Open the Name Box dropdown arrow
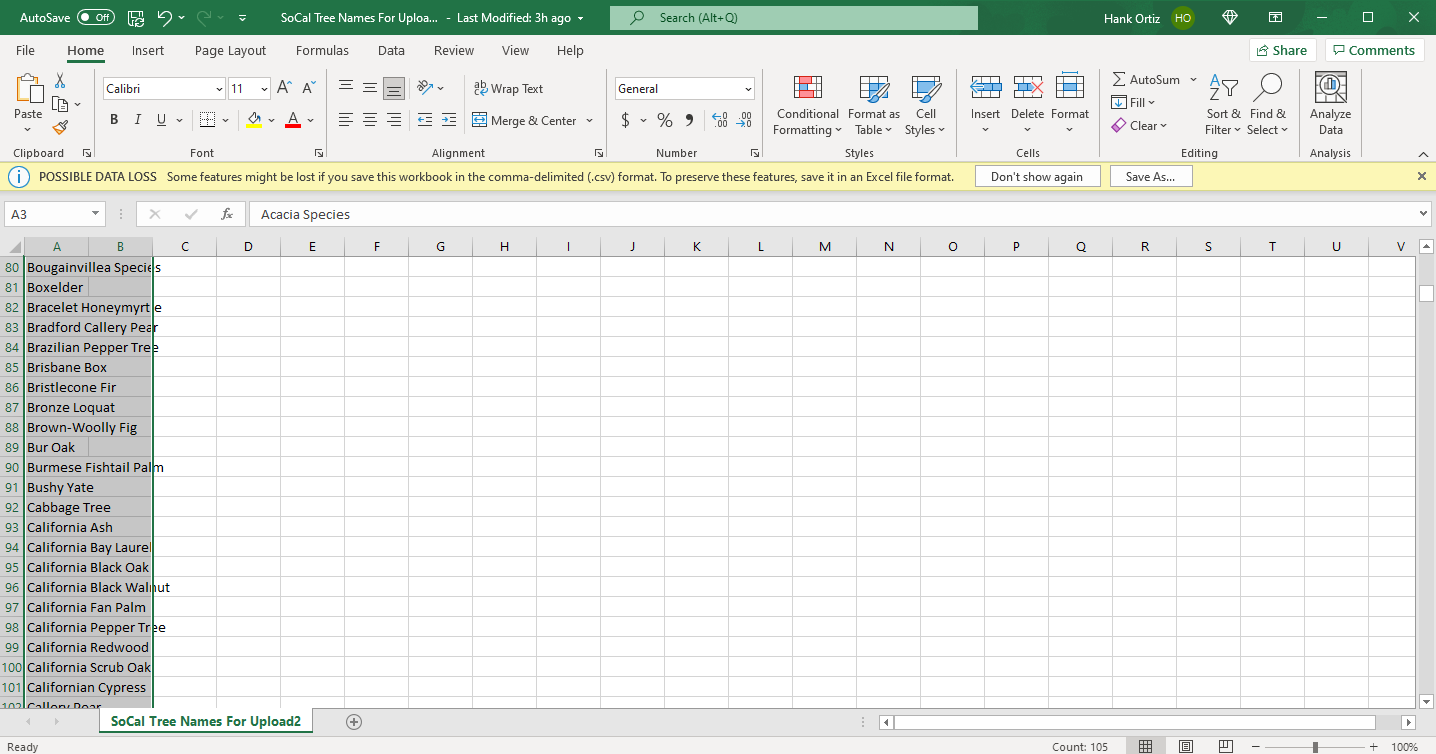This screenshot has width=1436, height=754. [96, 214]
